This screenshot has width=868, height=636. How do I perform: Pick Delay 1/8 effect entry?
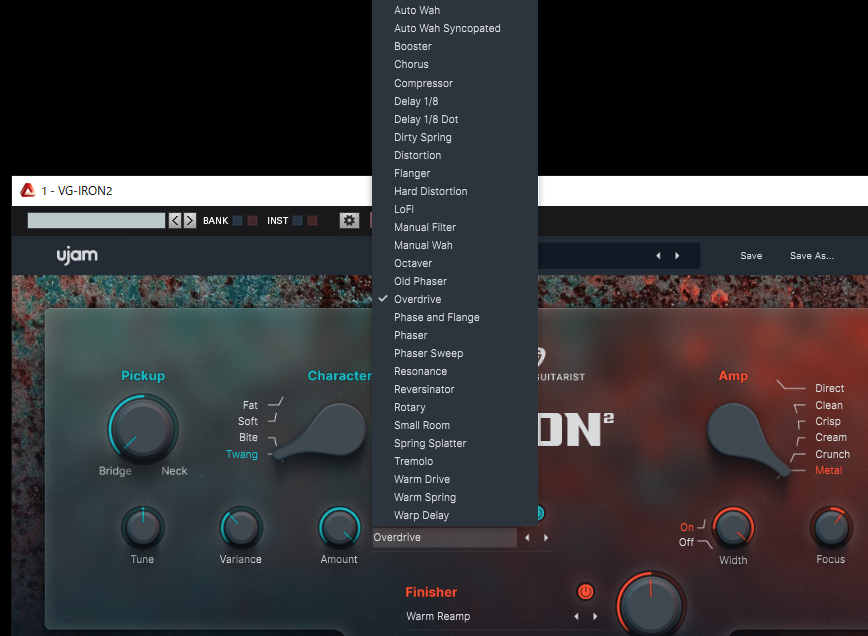454,101
